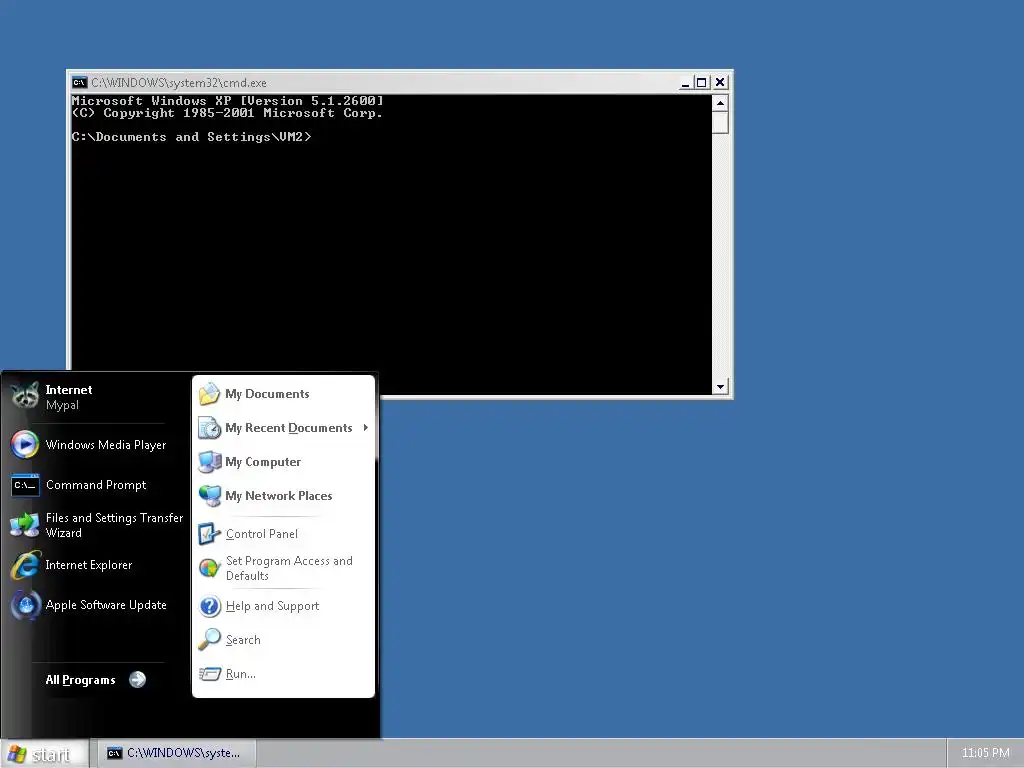1024x768 pixels.
Task: Close the cmd.exe window
Action: [x=720, y=82]
